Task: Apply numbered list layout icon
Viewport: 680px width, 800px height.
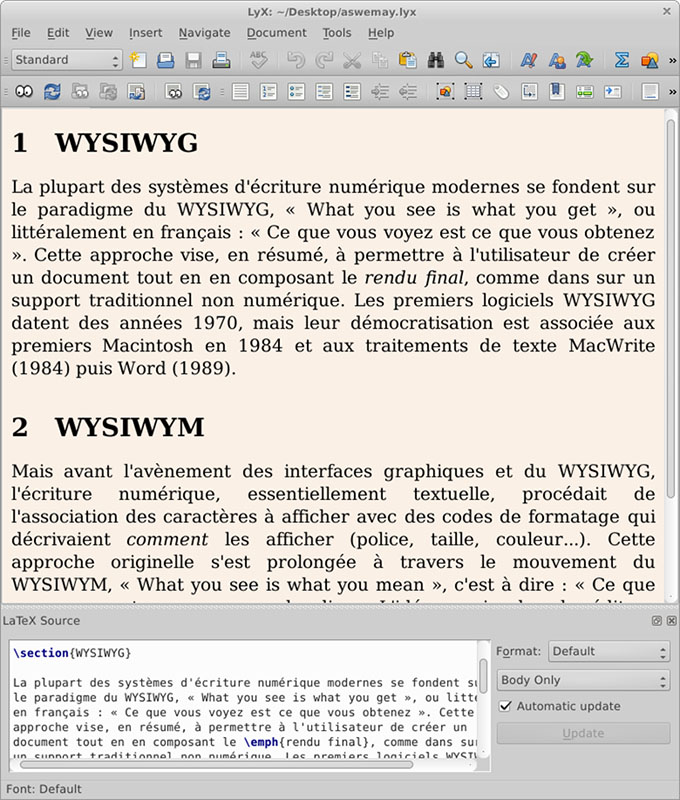Action: point(268,92)
